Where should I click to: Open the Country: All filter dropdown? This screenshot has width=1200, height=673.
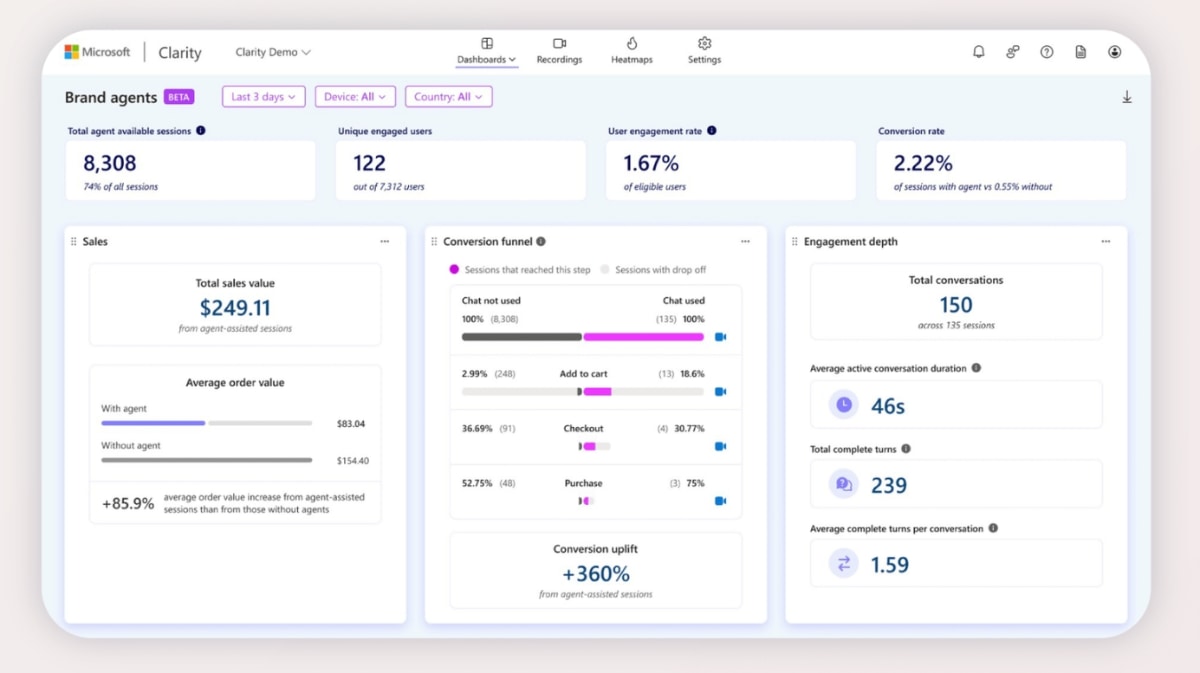click(x=448, y=97)
